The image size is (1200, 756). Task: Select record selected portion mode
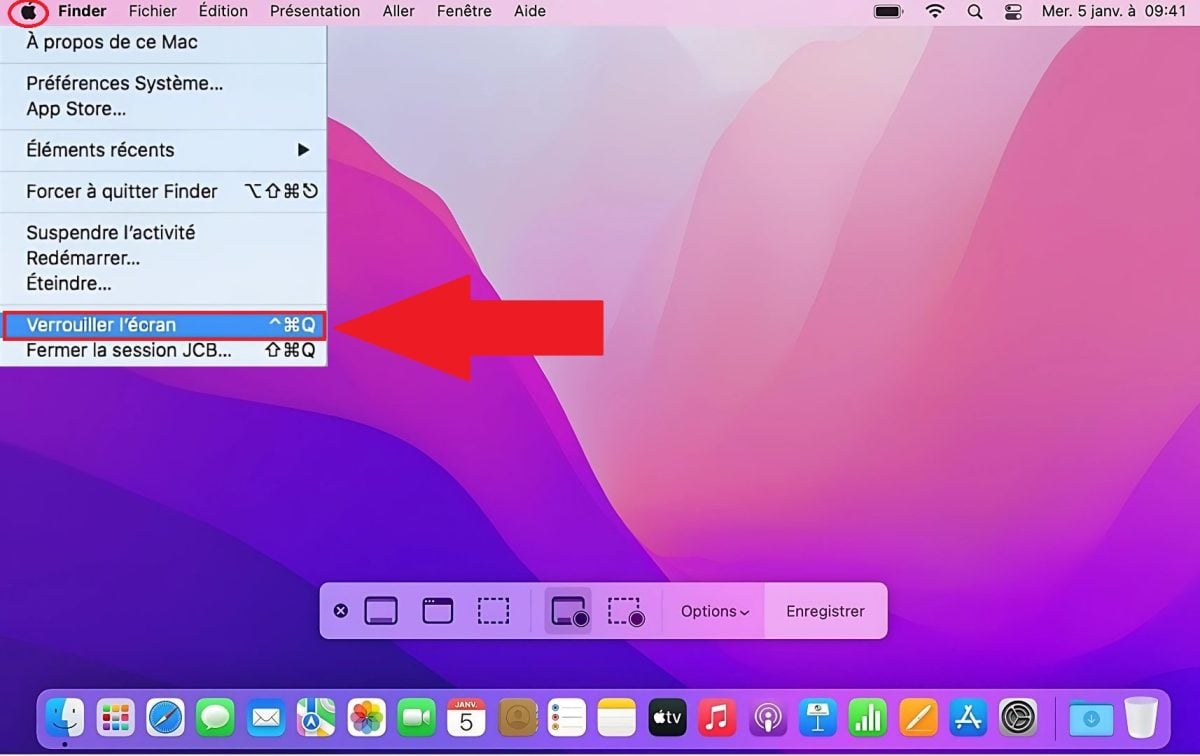point(627,611)
